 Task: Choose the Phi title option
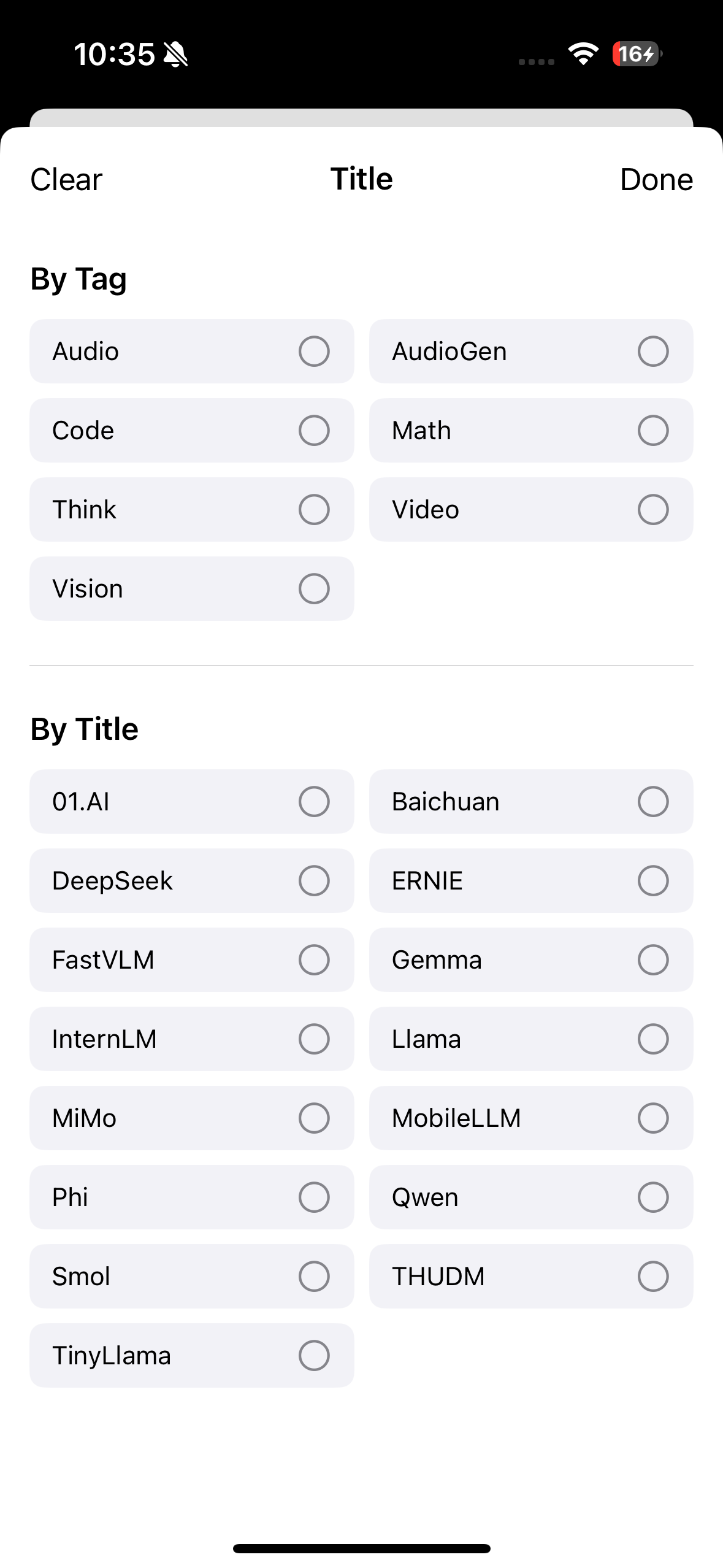coord(191,1197)
